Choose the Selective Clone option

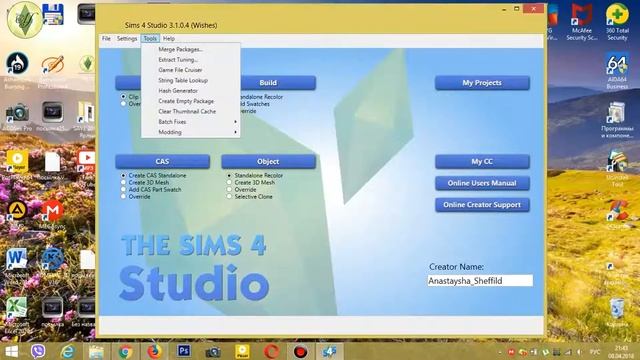(x=229, y=196)
